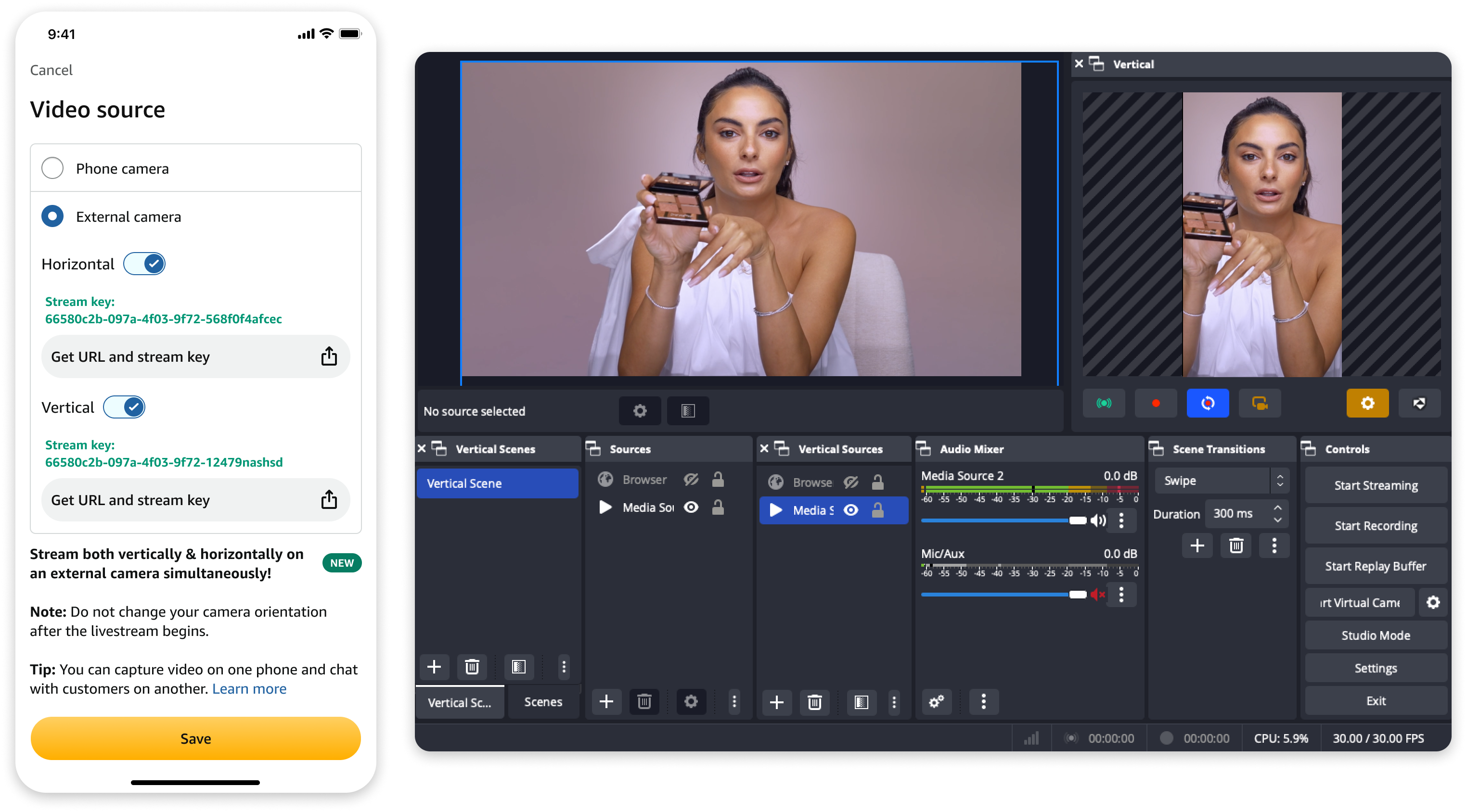
Task: Switch to the Vertical Sc... tab
Action: tap(459, 702)
